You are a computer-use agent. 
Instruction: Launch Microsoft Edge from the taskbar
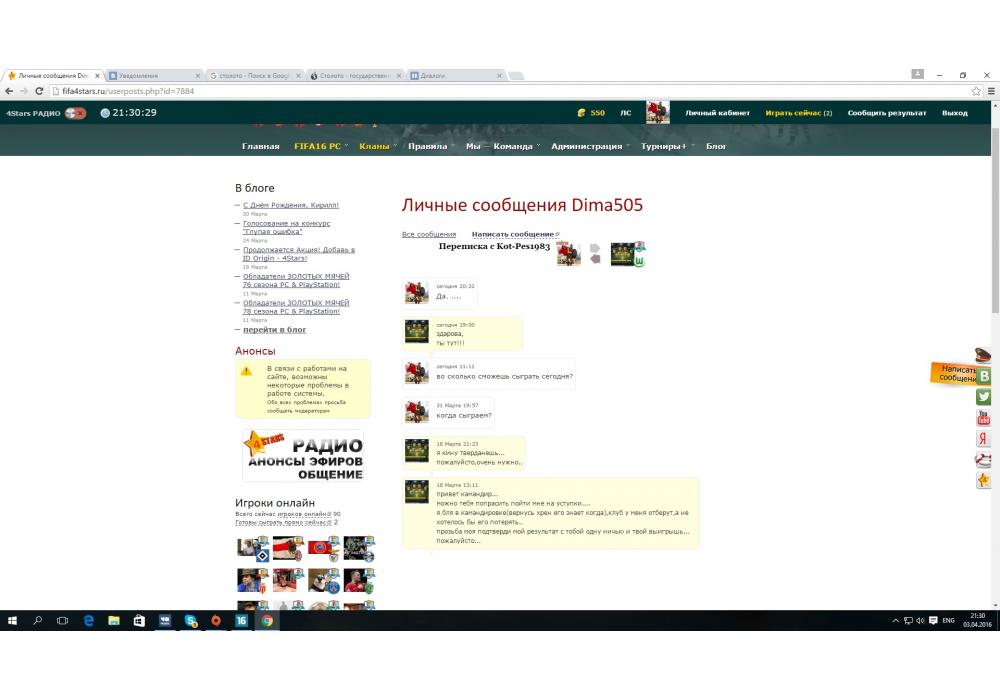pyautogui.click(x=89, y=620)
